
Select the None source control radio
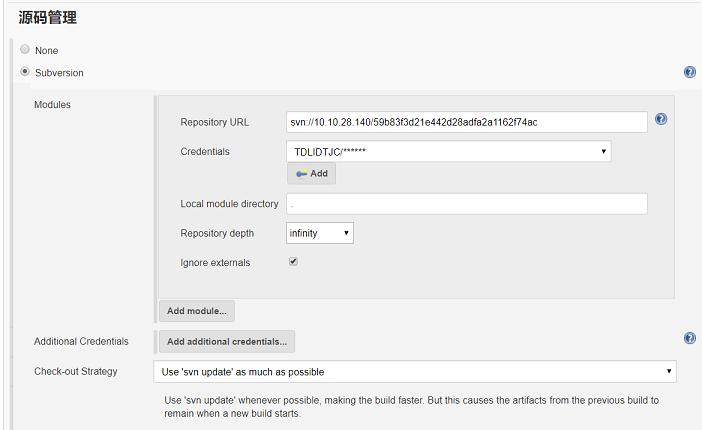(25, 49)
